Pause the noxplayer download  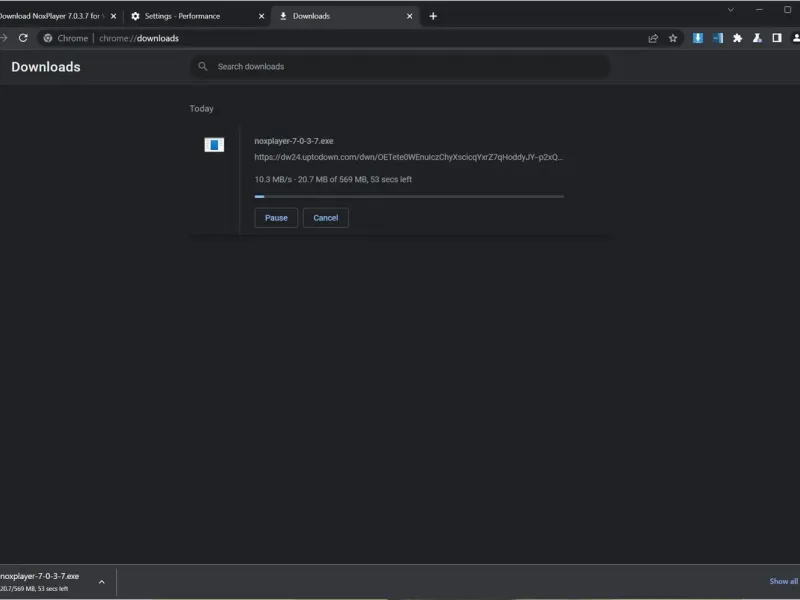(x=276, y=218)
